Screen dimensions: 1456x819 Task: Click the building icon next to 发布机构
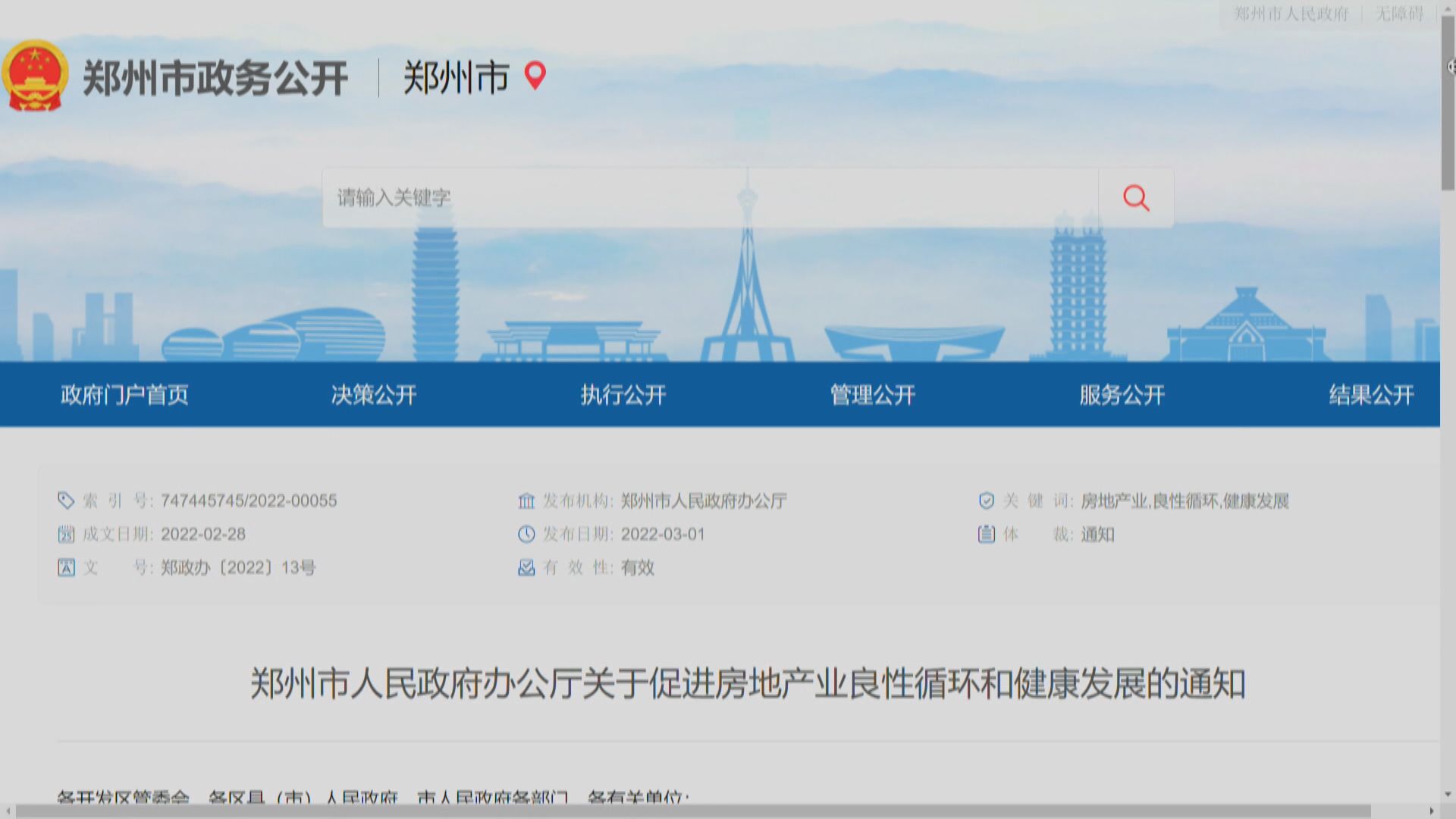tap(526, 500)
